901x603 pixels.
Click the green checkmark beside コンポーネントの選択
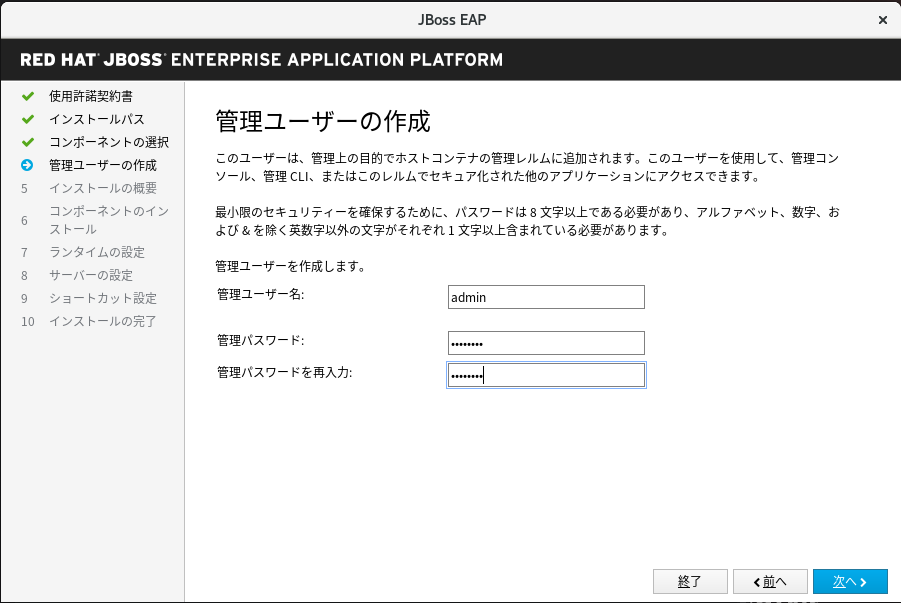(28, 142)
